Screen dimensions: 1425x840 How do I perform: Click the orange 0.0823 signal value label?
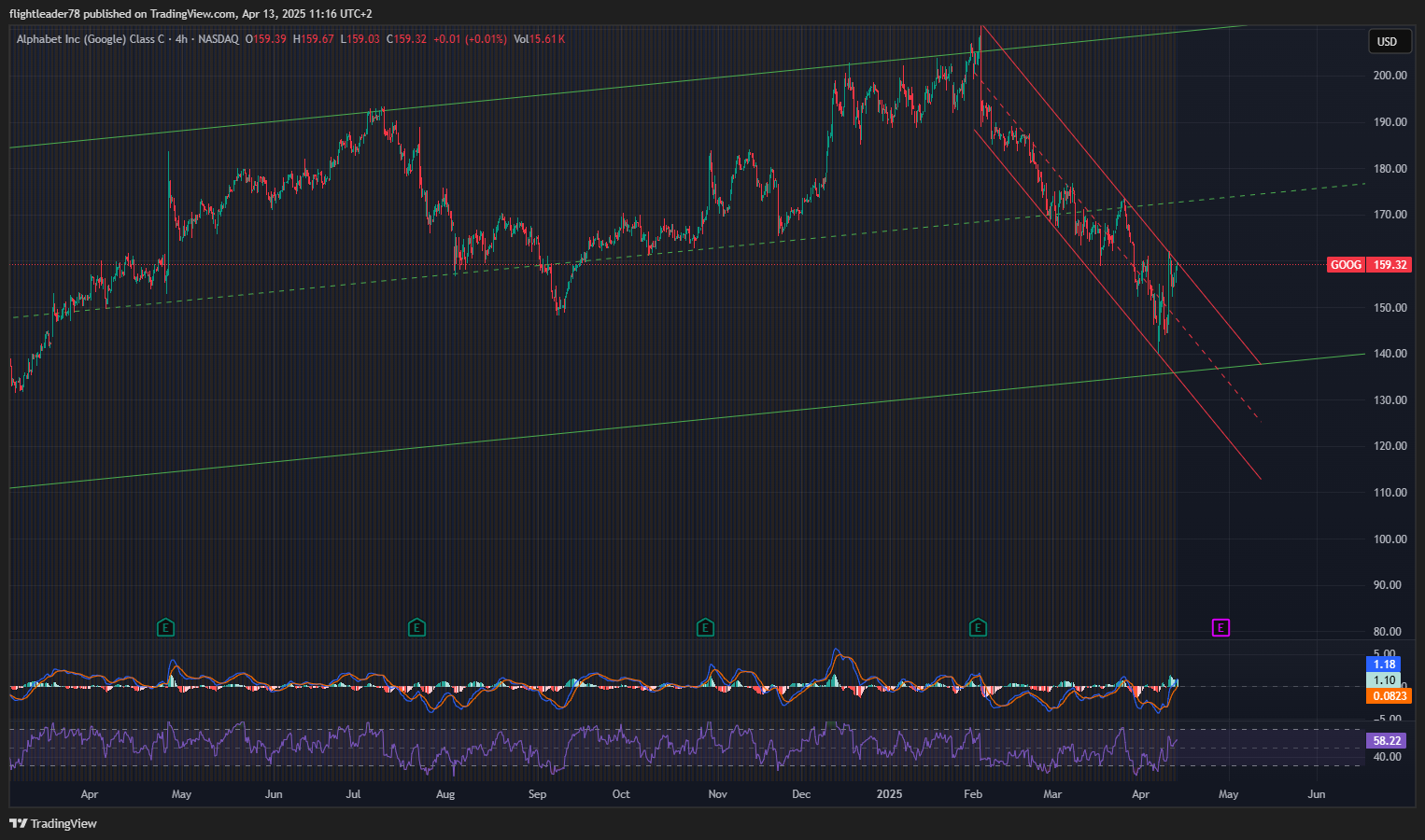tap(1388, 696)
